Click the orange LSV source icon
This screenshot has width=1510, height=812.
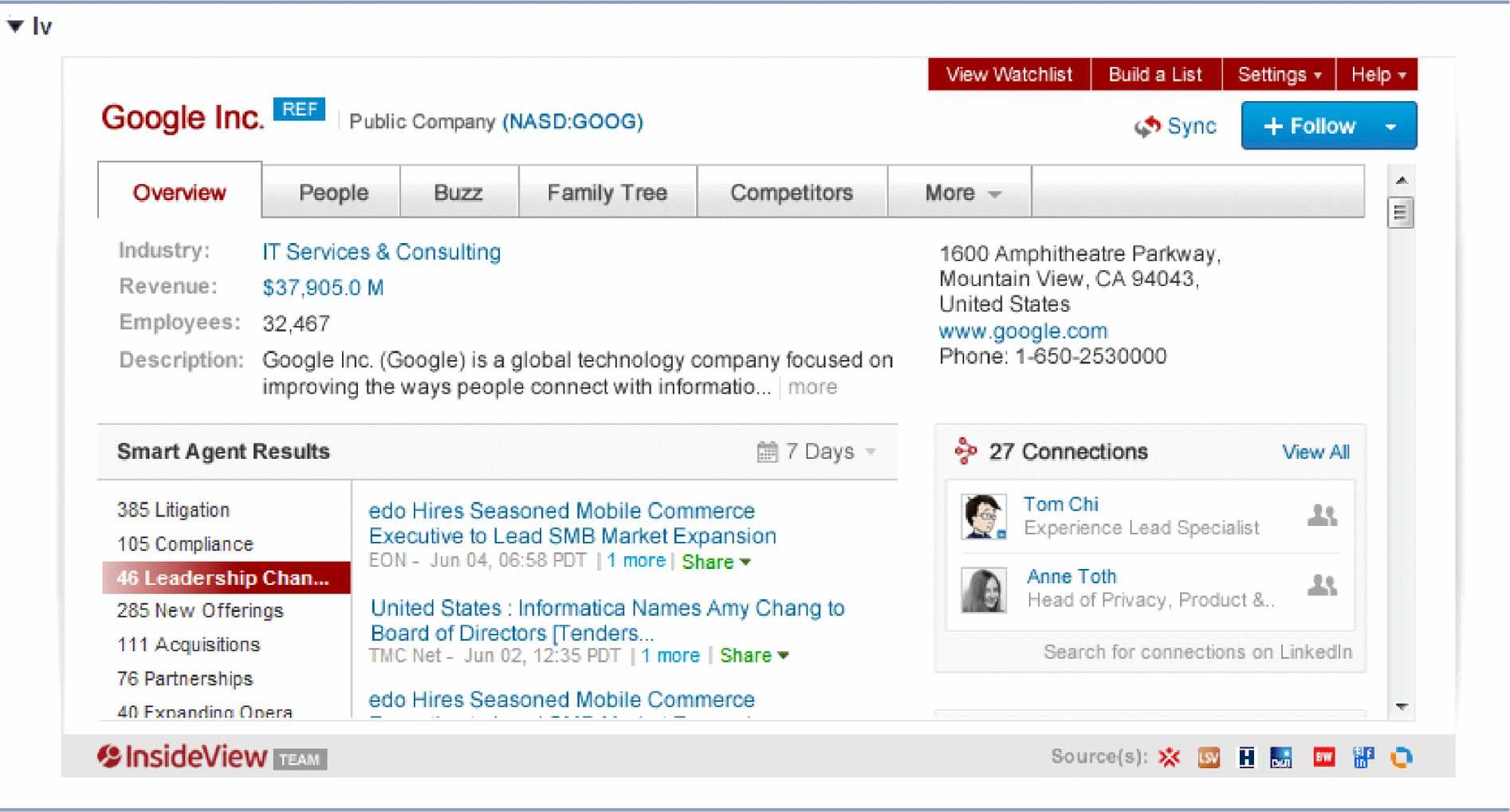point(1209,758)
